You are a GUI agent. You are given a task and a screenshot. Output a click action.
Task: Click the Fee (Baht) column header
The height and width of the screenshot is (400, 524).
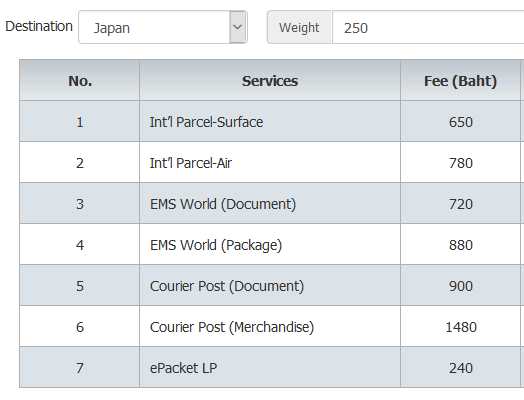click(460, 81)
